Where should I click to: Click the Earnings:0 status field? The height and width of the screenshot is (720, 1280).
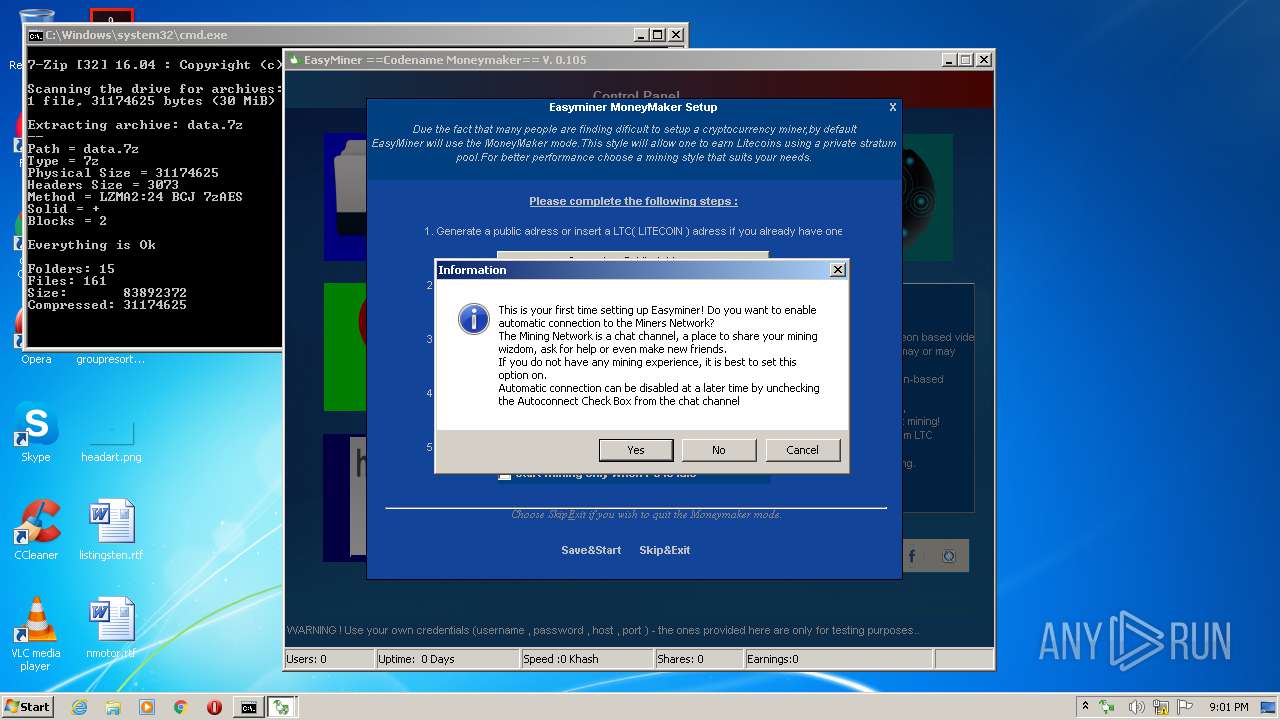[x=838, y=659]
